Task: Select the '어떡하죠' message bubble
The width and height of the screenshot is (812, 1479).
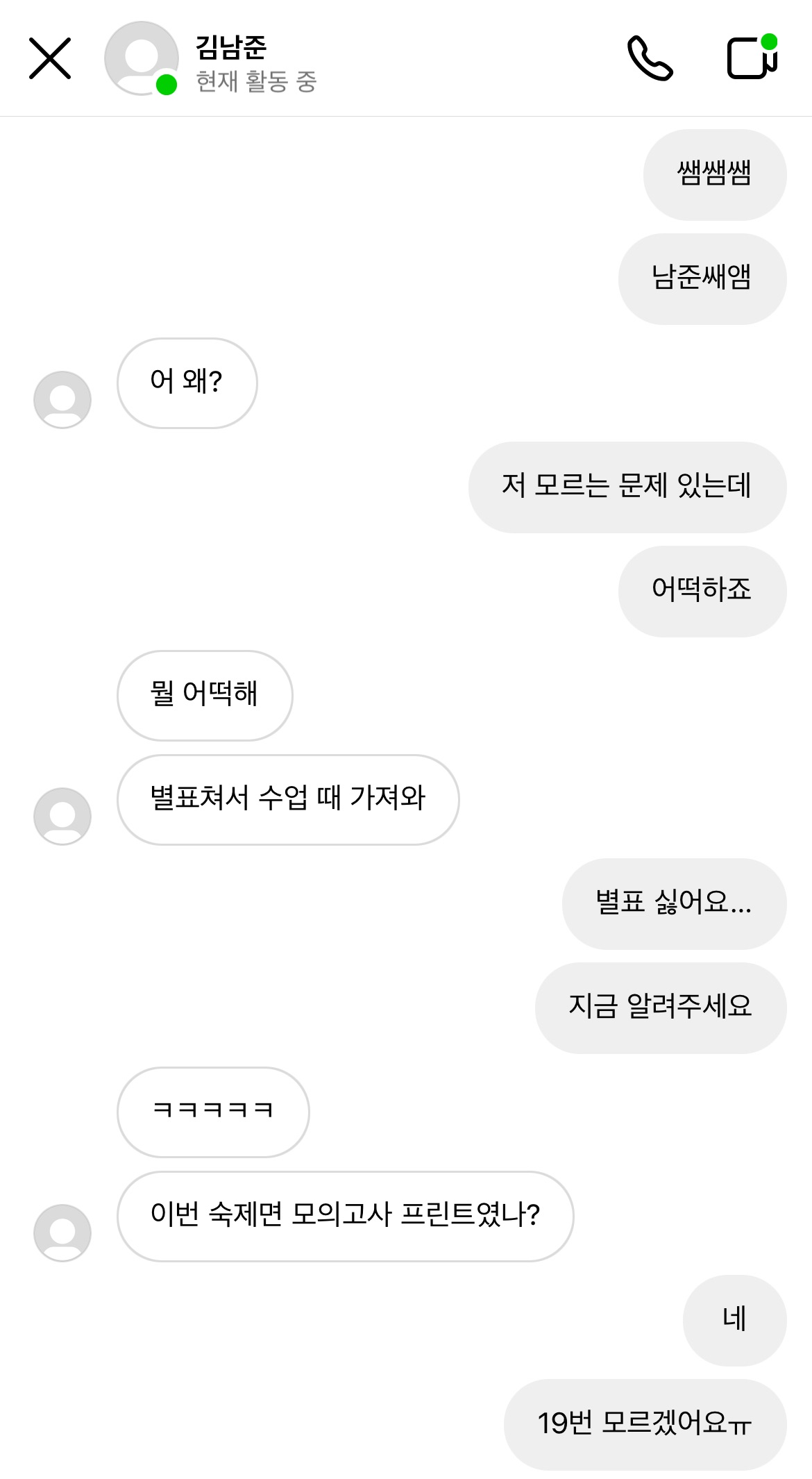Action: click(702, 591)
